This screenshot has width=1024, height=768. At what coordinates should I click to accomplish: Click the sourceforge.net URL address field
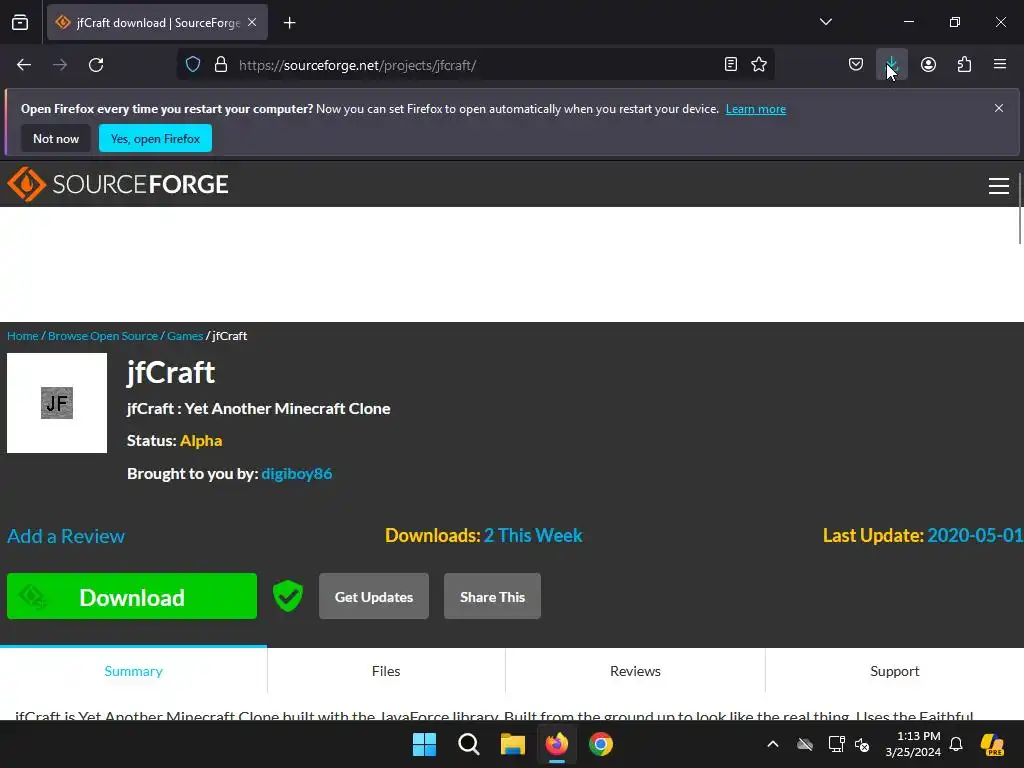(x=475, y=65)
